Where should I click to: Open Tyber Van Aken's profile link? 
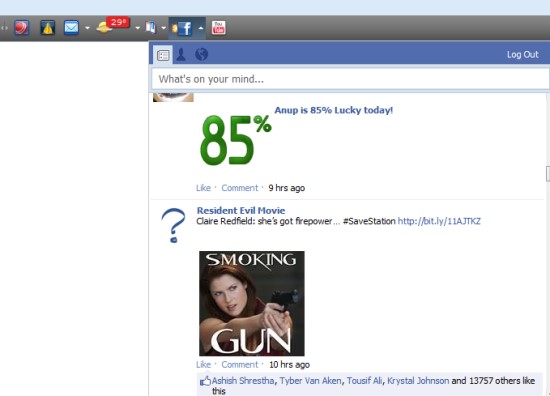(310, 381)
